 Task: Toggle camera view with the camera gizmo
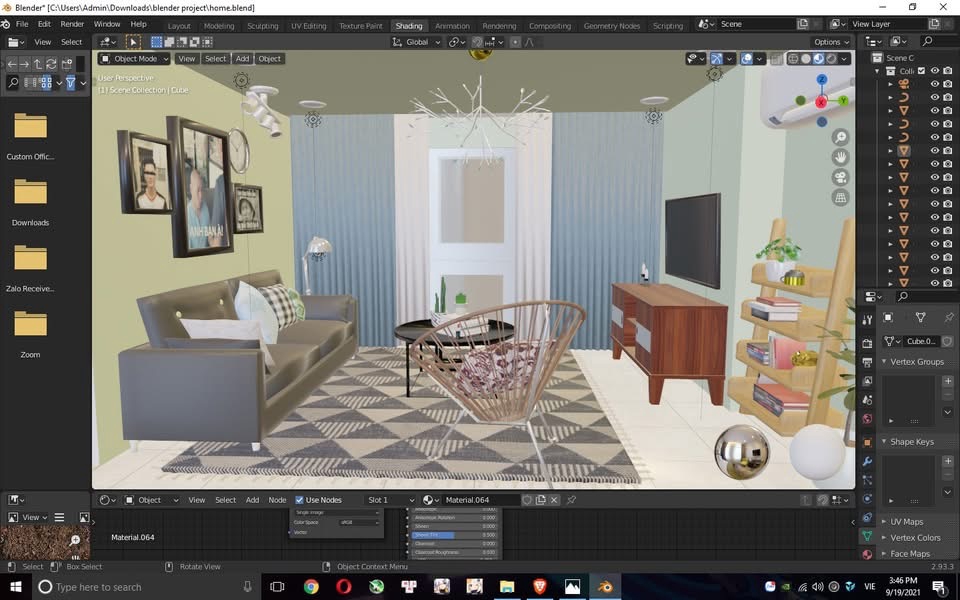click(x=840, y=177)
